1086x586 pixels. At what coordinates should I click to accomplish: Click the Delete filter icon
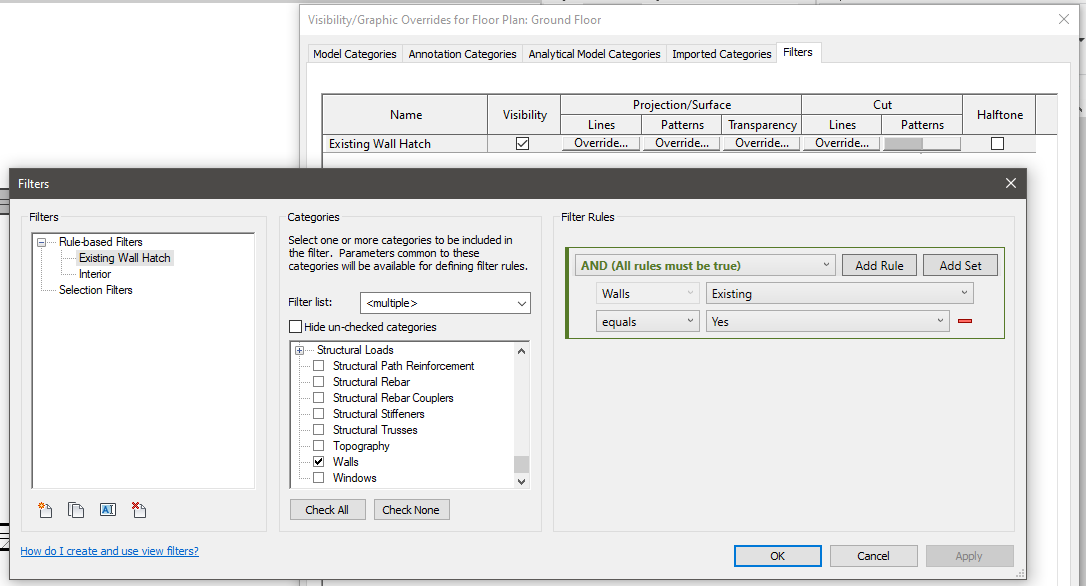(139, 510)
